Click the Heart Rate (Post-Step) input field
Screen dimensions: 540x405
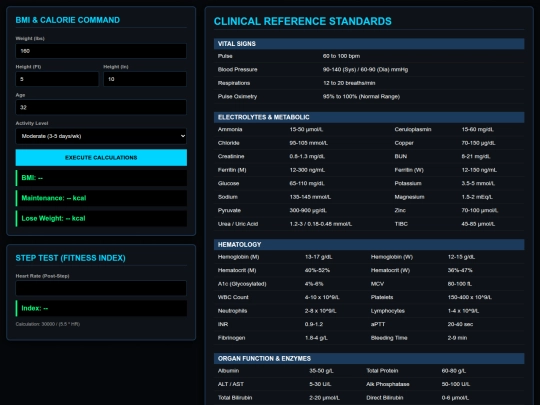click(101, 288)
